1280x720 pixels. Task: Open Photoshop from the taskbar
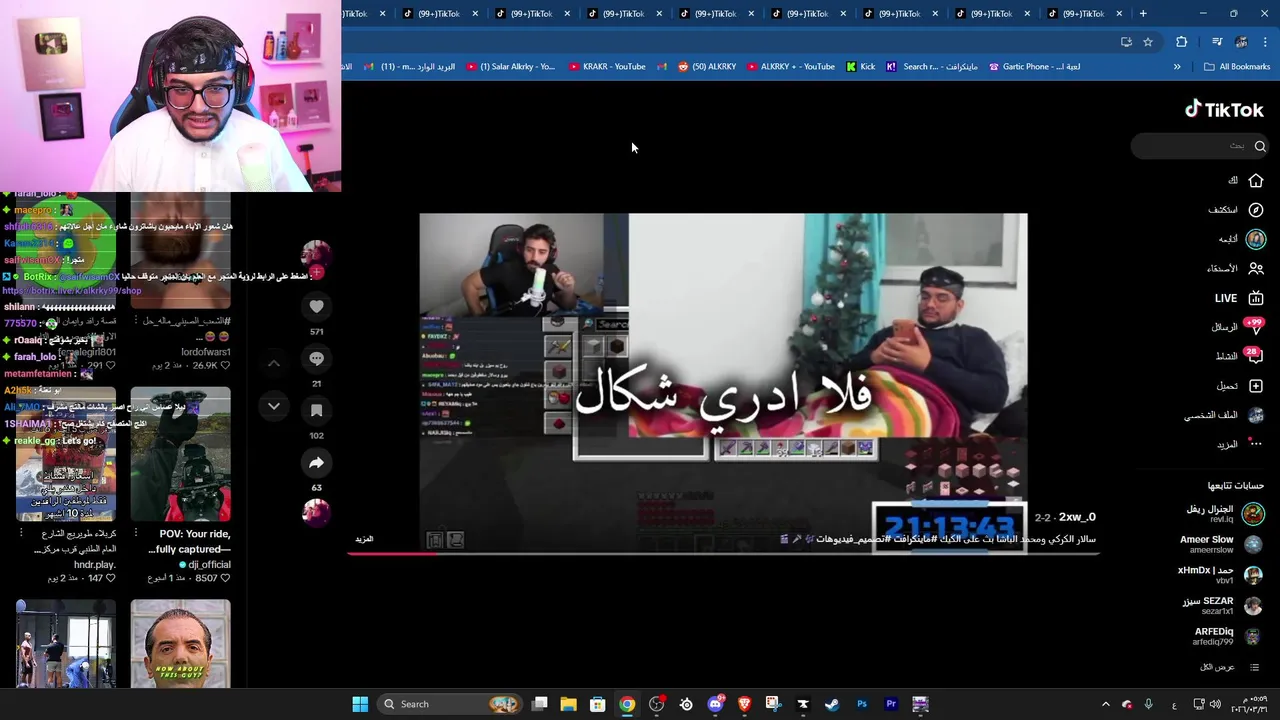pos(862,704)
